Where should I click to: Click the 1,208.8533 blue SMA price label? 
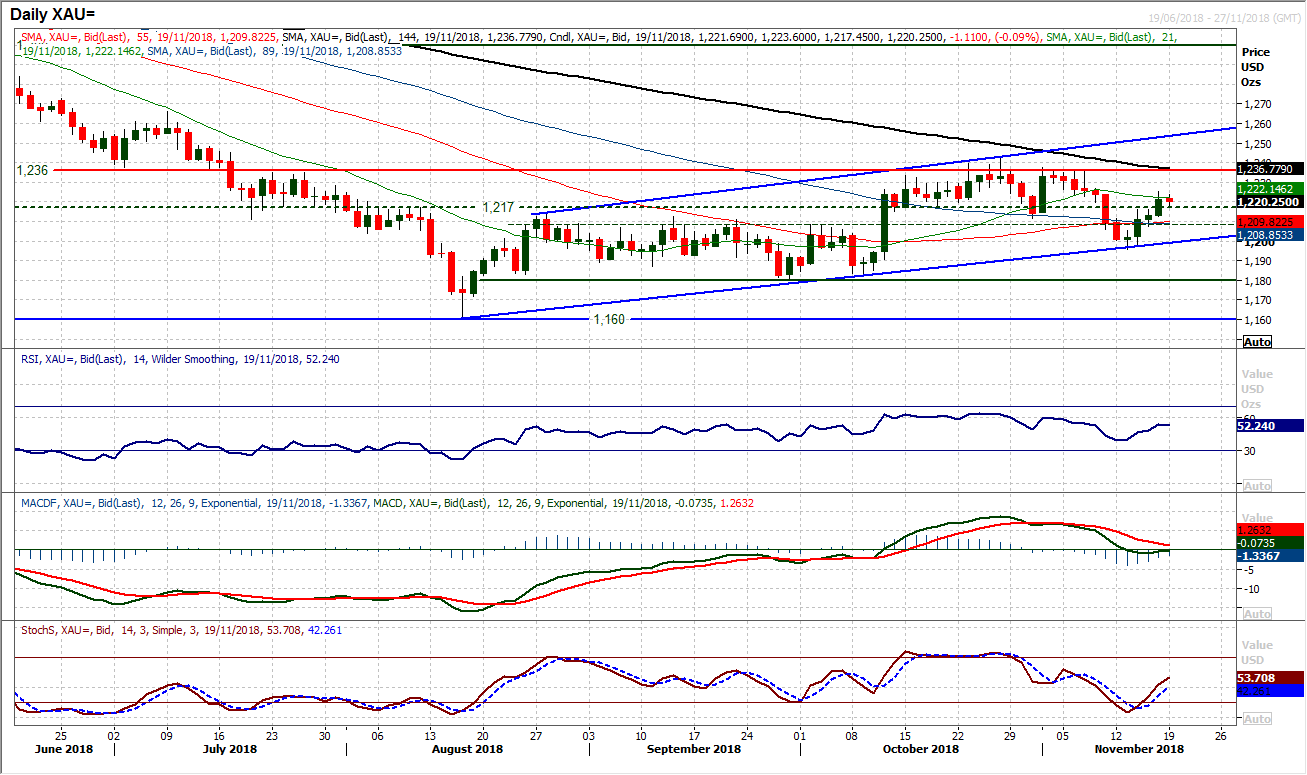pos(1269,234)
